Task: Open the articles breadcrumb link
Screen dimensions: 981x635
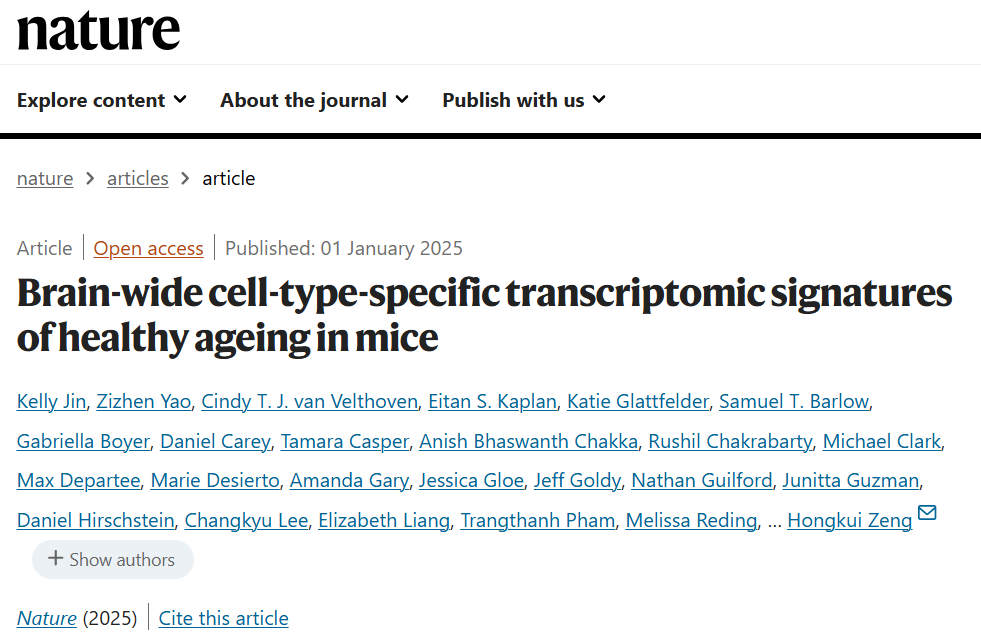Action: point(138,178)
